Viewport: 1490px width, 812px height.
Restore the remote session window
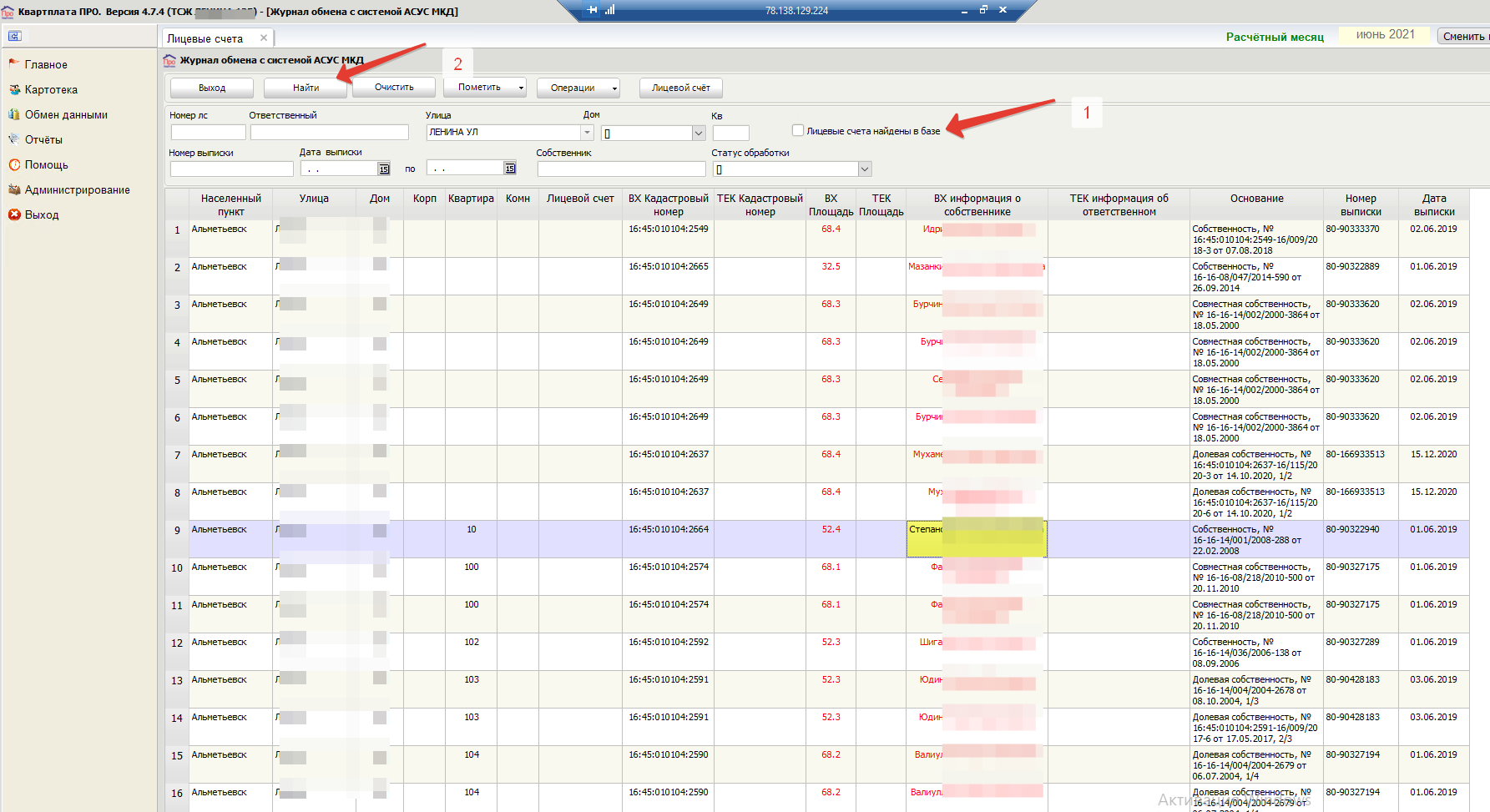tap(983, 10)
